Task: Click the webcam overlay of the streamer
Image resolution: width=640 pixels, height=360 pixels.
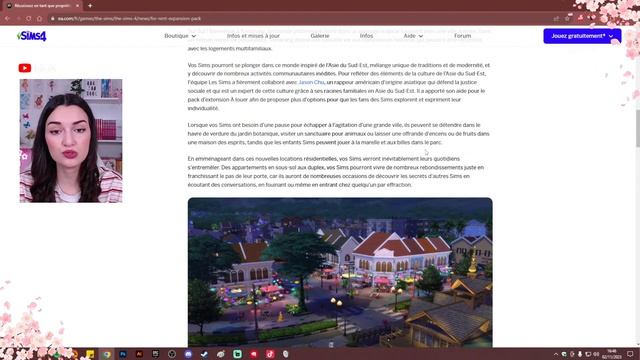Action: tap(71, 141)
